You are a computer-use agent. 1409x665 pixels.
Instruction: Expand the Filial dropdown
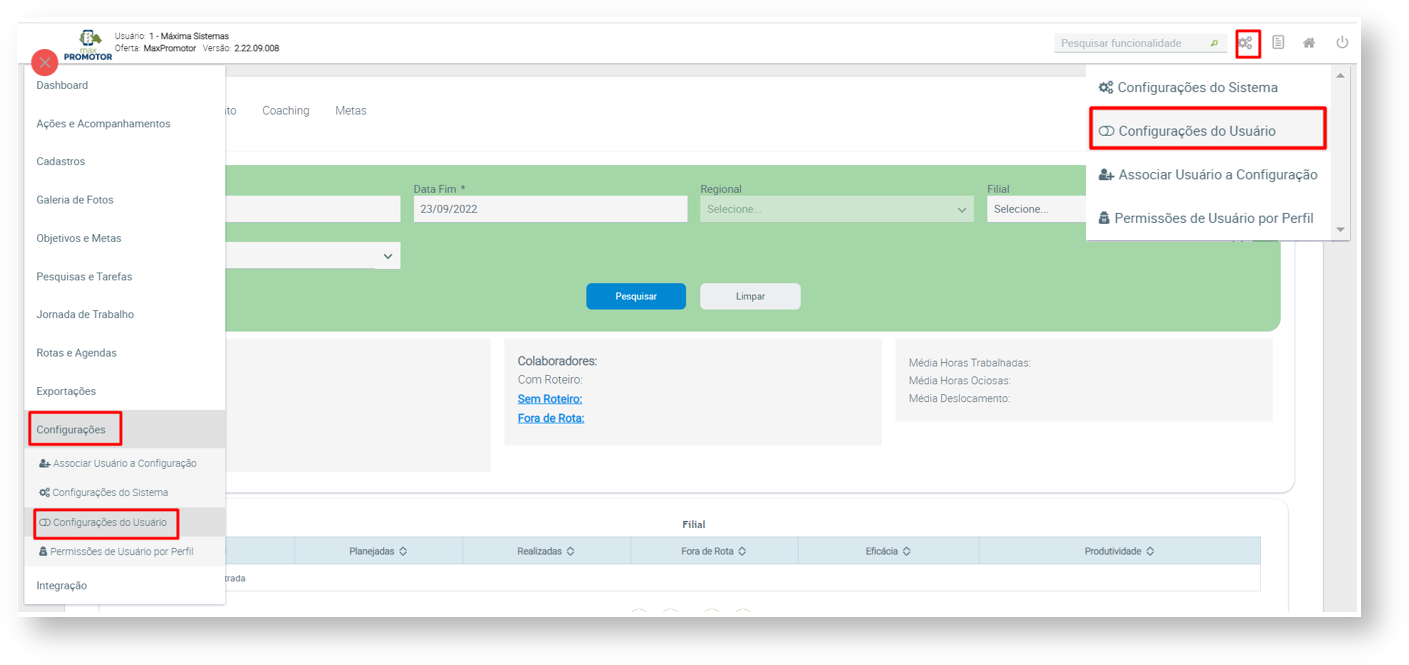tap(1036, 209)
